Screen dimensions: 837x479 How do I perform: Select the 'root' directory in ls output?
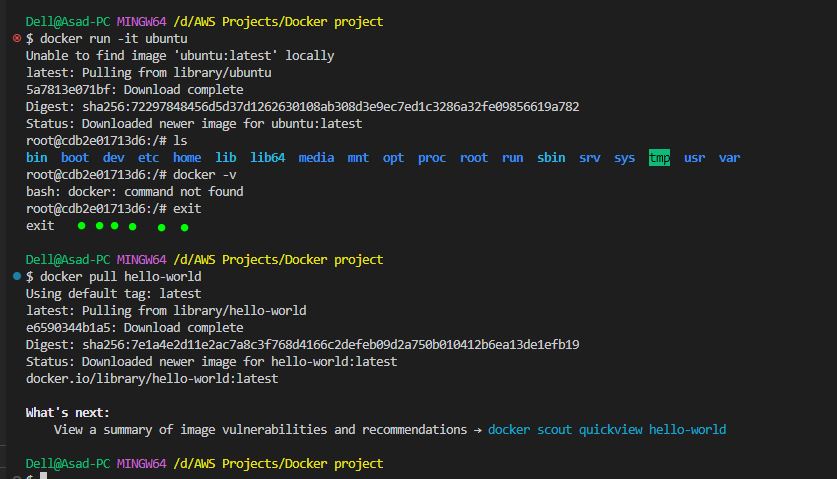[474, 158]
